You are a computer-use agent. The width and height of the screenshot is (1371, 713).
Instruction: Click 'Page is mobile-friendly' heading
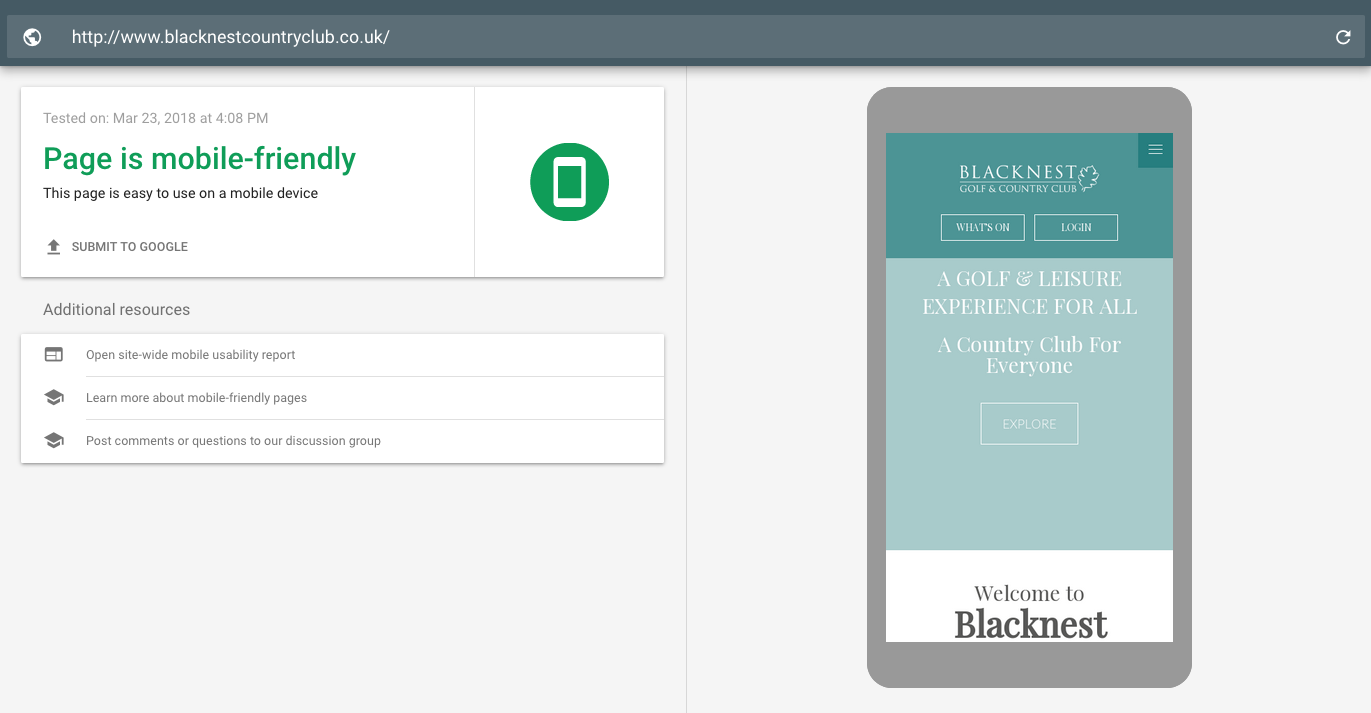pos(199,159)
